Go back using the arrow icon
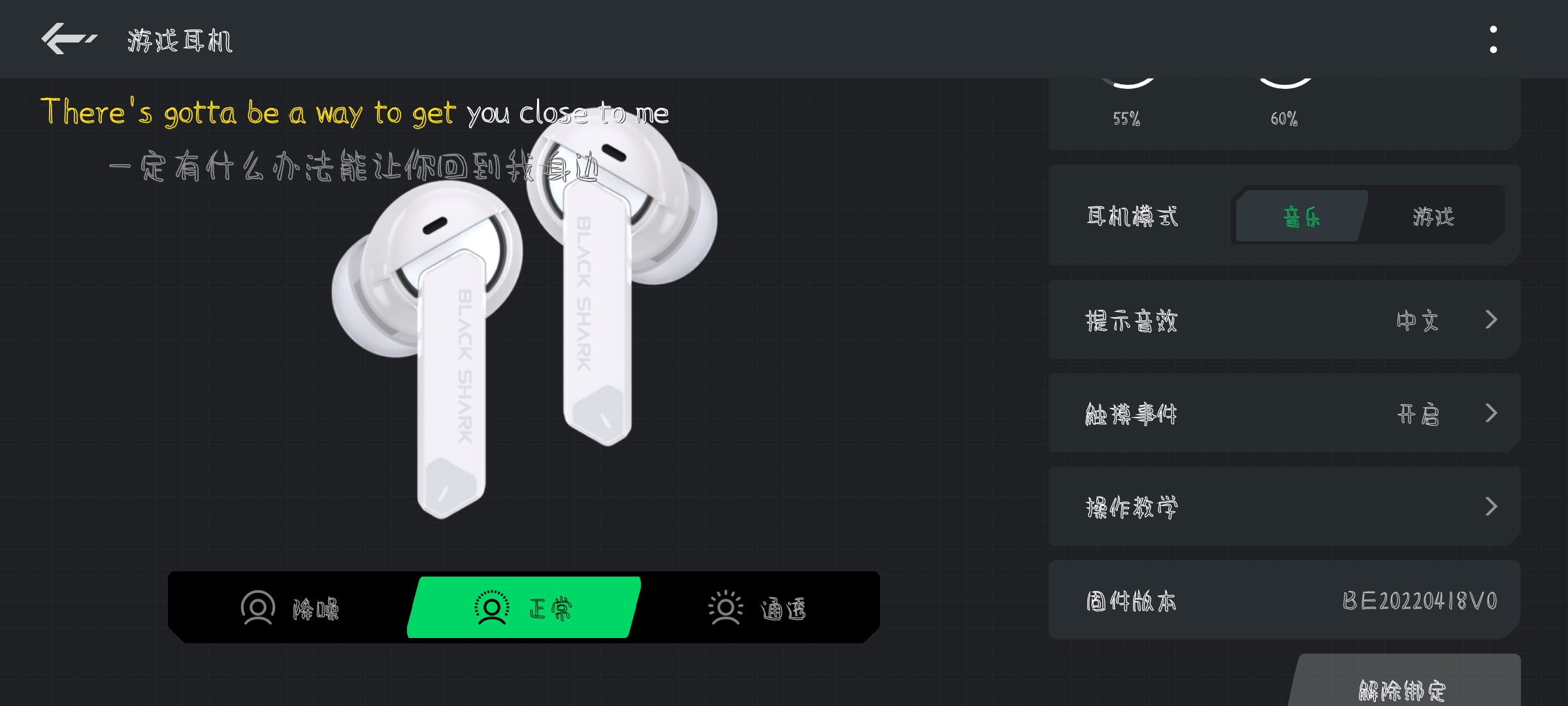Image resolution: width=1568 pixels, height=706 pixels. click(69, 39)
